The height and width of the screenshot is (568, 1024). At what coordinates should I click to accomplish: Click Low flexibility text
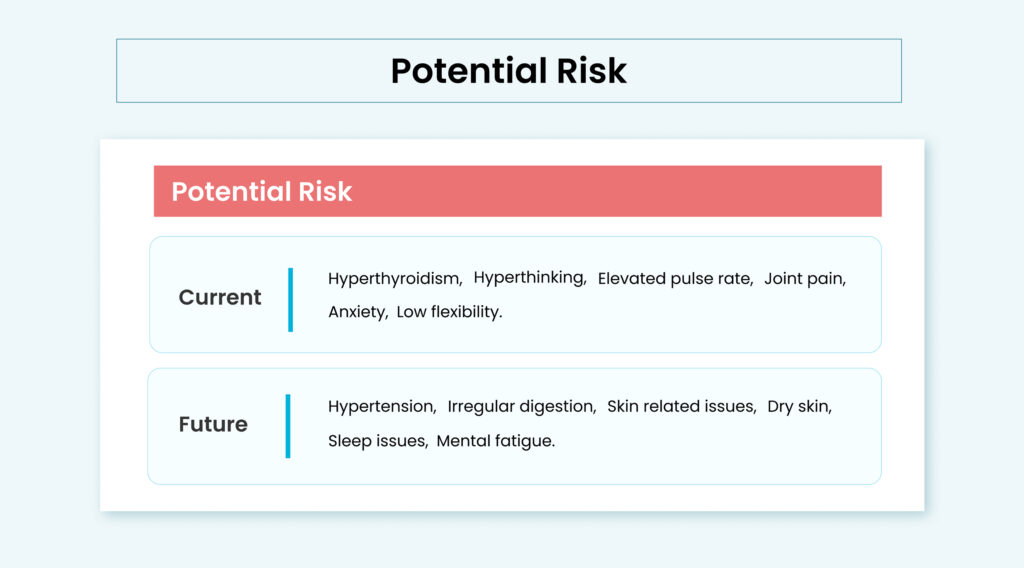point(449,312)
